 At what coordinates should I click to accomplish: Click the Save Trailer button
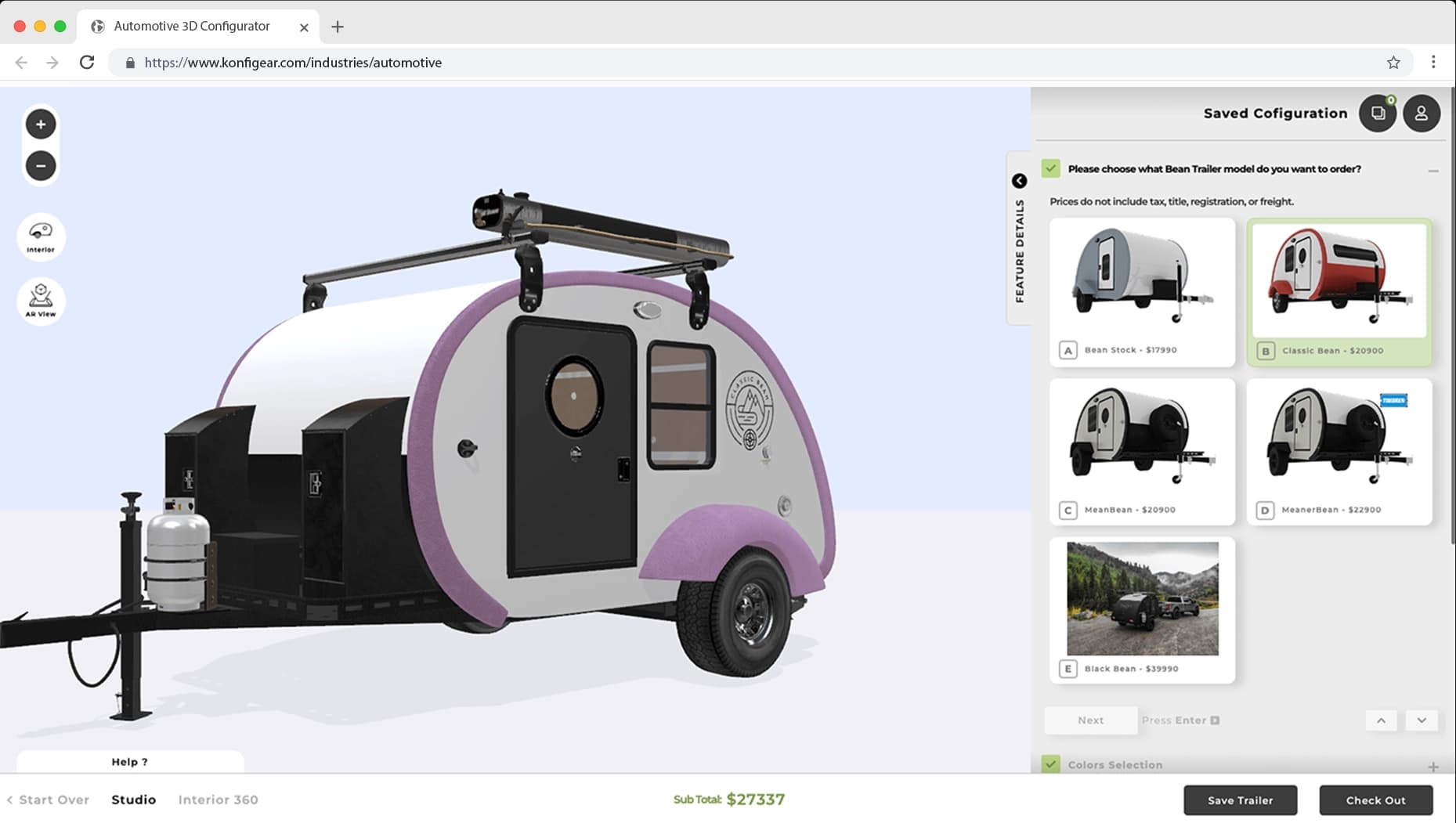[1240, 800]
